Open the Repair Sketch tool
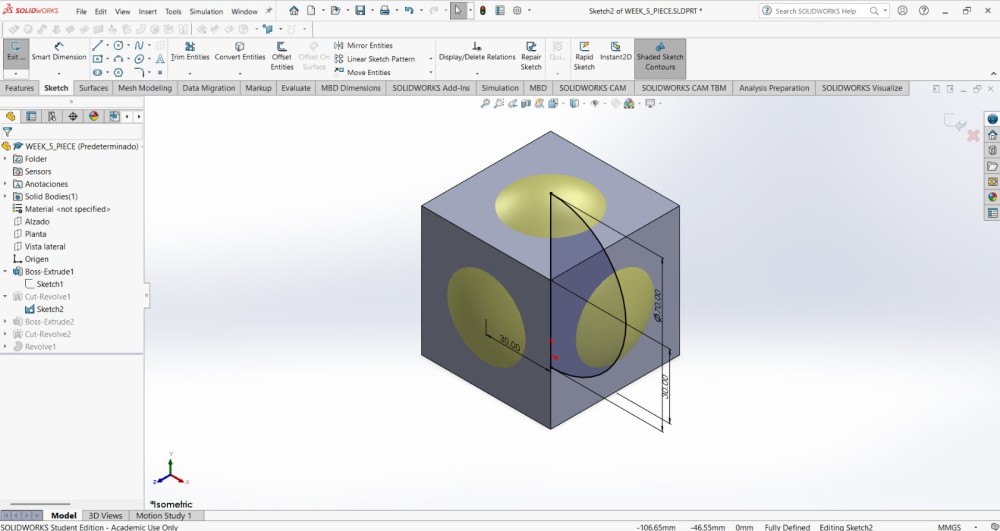The image size is (1000, 531). tap(531, 56)
